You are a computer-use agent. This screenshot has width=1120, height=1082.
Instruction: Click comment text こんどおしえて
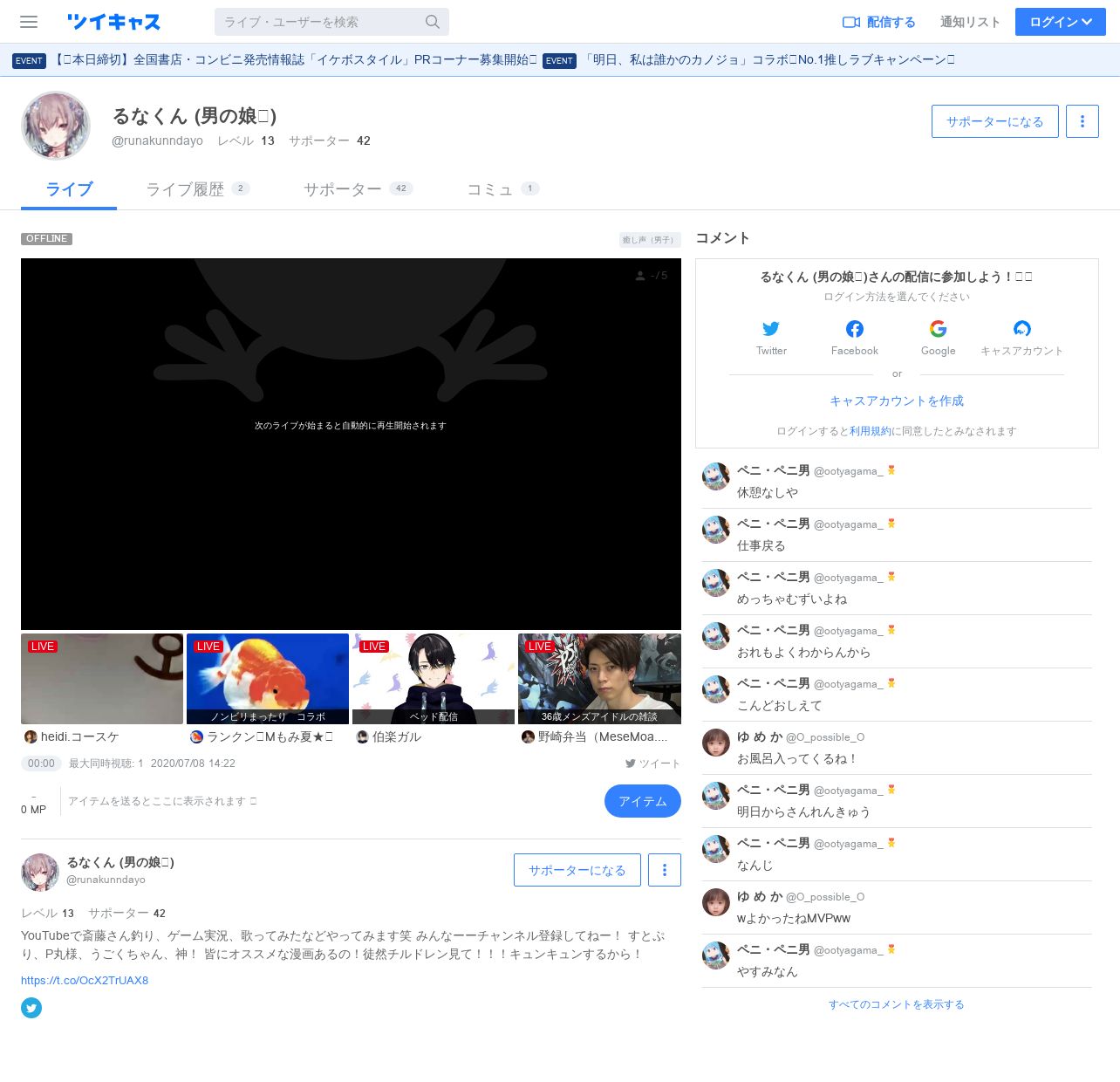(x=779, y=705)
